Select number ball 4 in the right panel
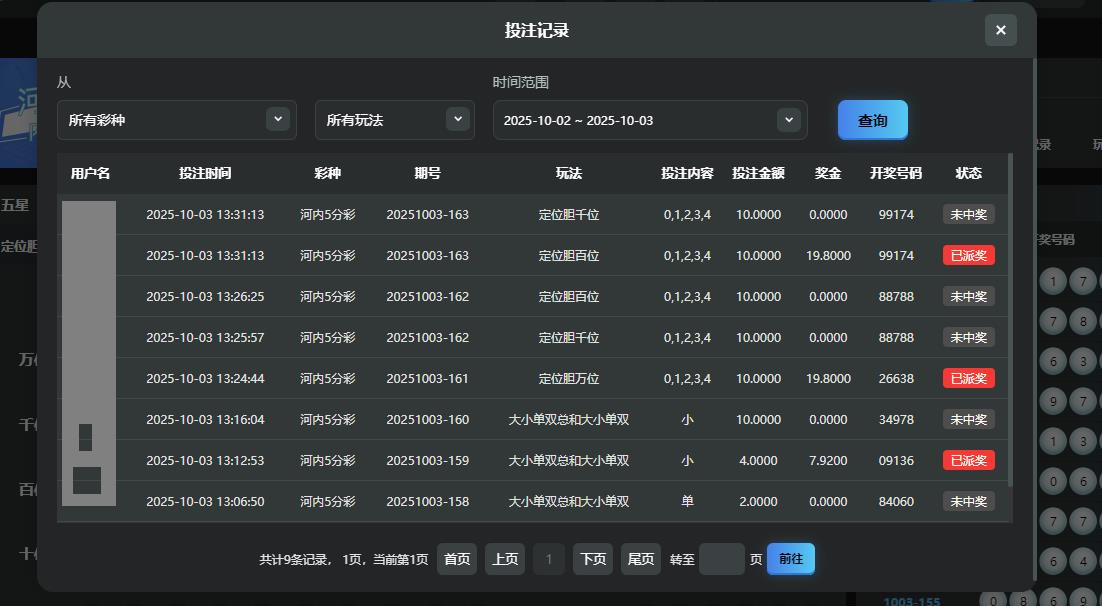The height and width of the screenshot is (606, 1102). pos(1083,561)
